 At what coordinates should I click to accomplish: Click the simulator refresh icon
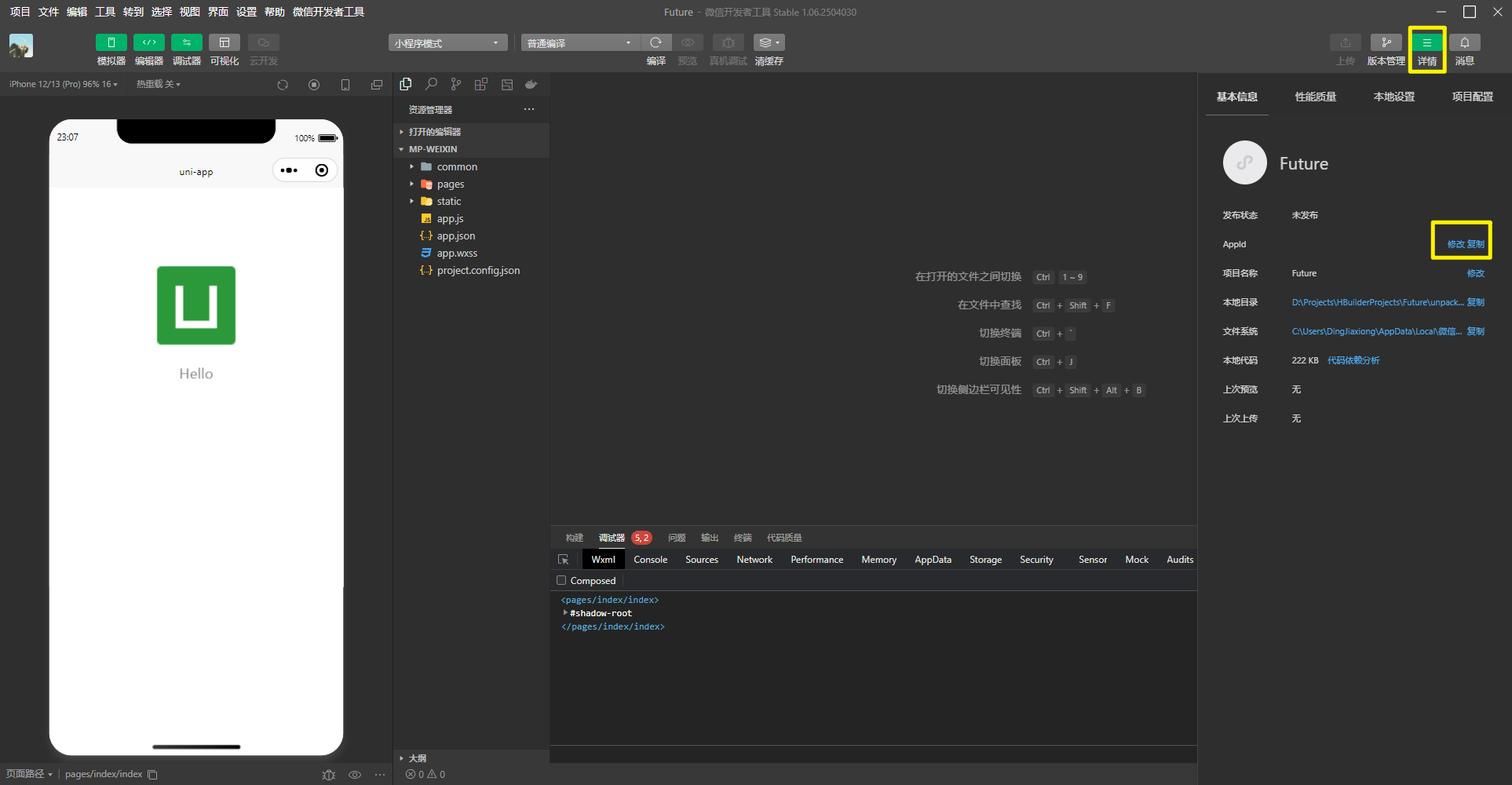(283, 85)
